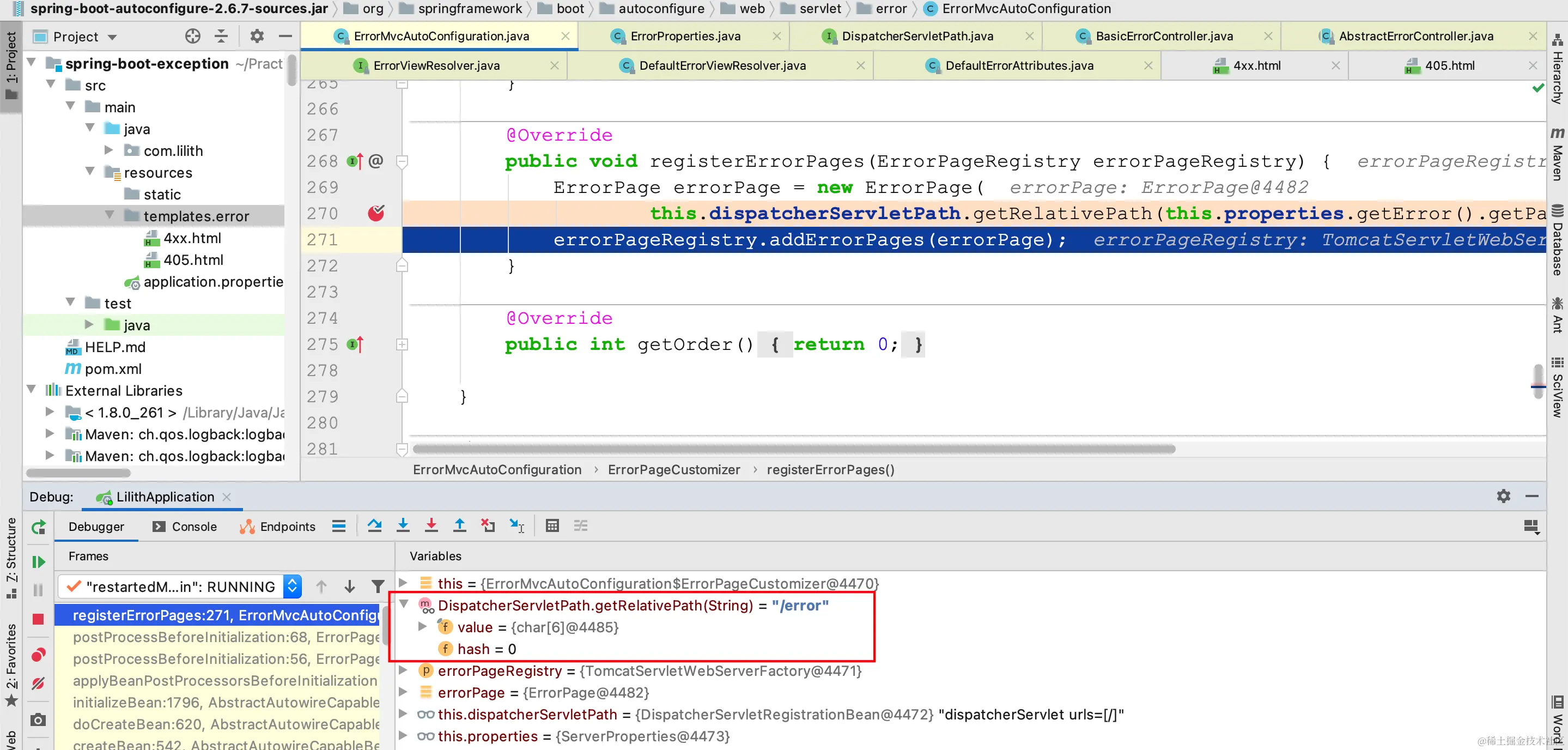
Task: Rerun LilithApplication debug session
Action: coord(38,527)
